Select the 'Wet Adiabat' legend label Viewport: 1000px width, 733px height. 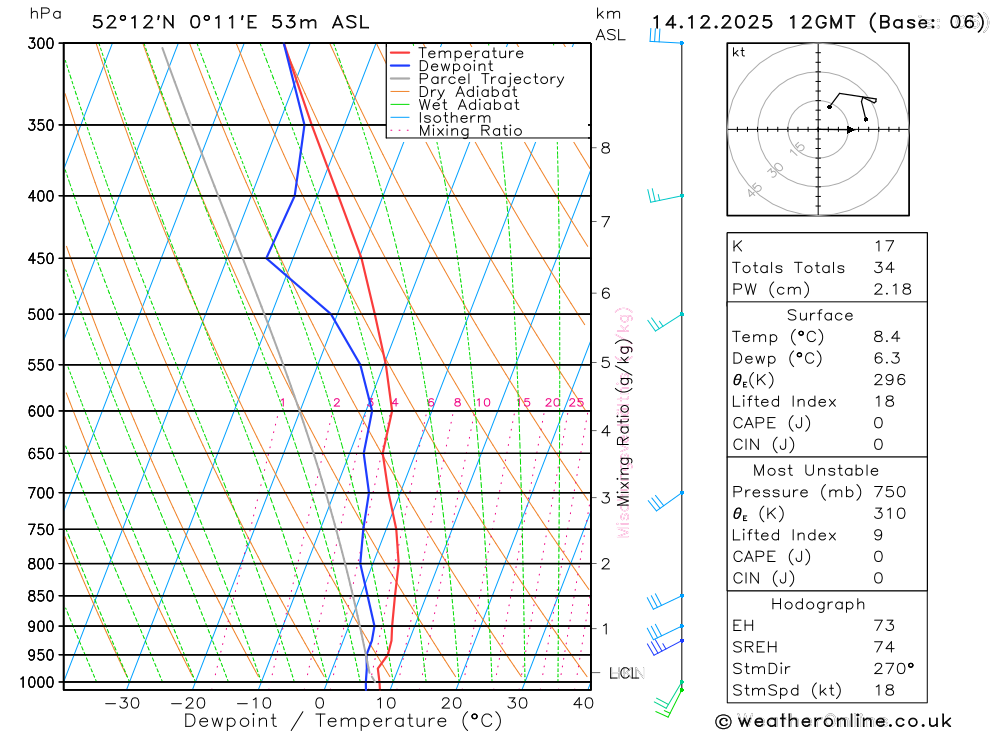[469, 105]
